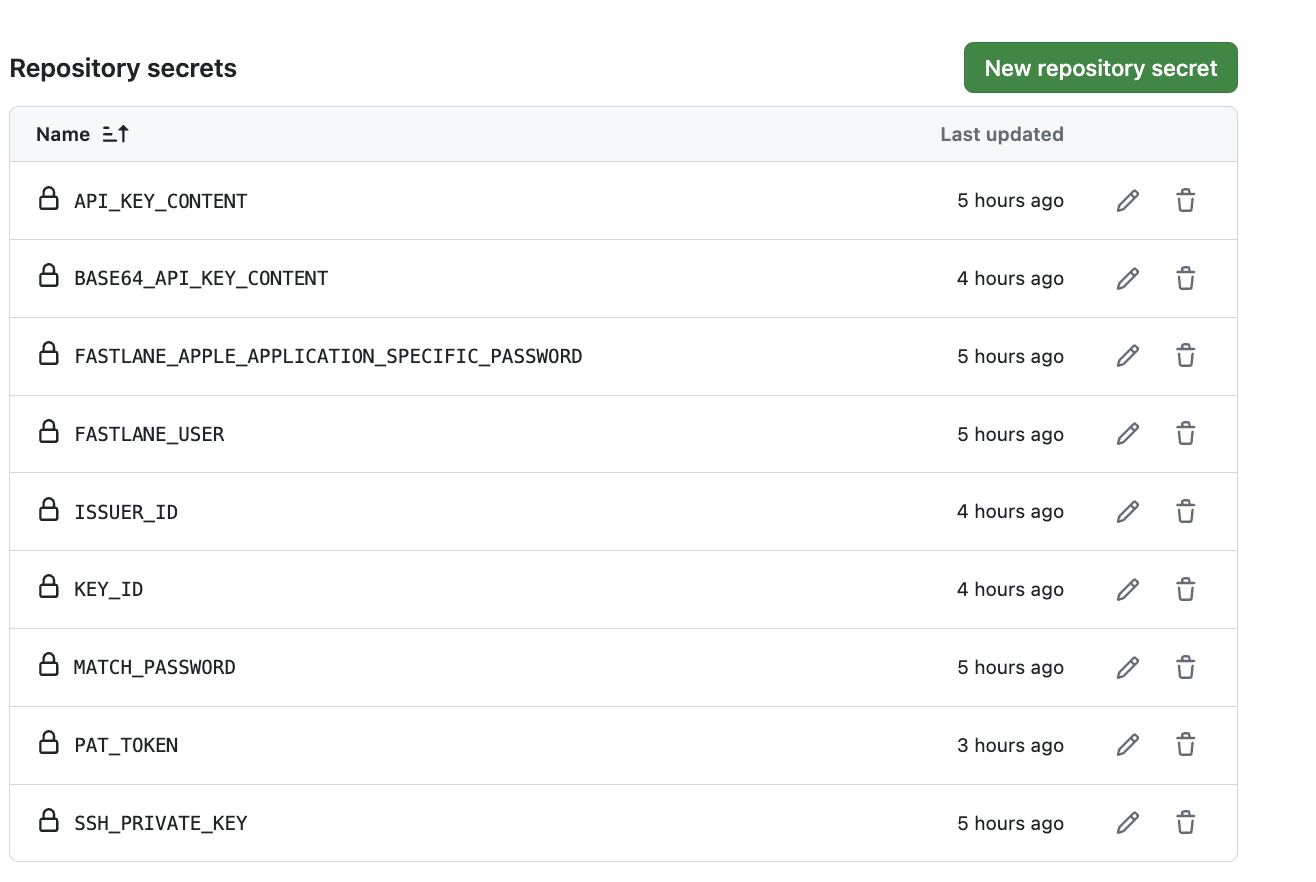
Task: Select the BASE64_API_KEY_CONTENT secret name
Action: (x=201, y=279)
